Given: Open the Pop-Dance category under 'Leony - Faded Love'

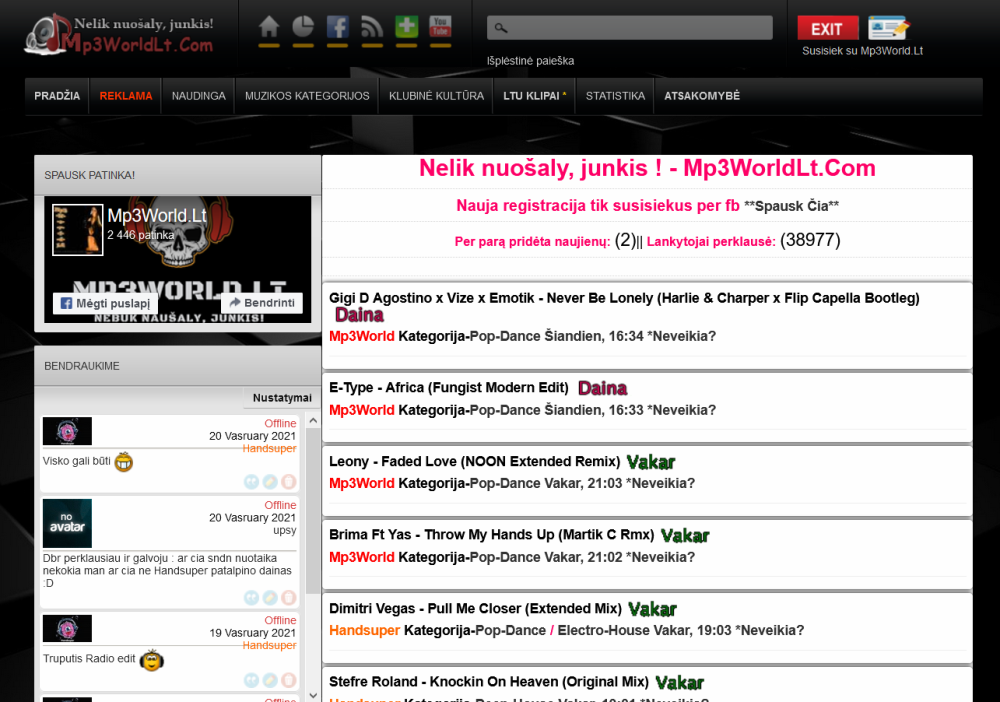Looking at the screenshot, I should (505, 483).
